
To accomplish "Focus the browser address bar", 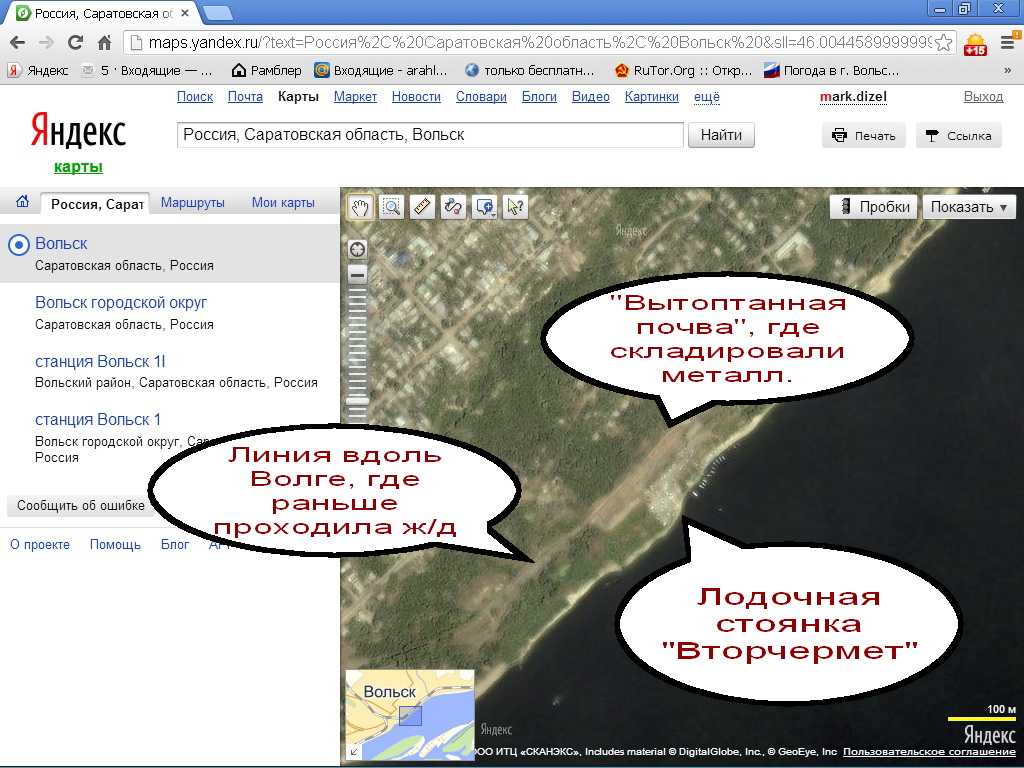I will click(x=539, y=43).
